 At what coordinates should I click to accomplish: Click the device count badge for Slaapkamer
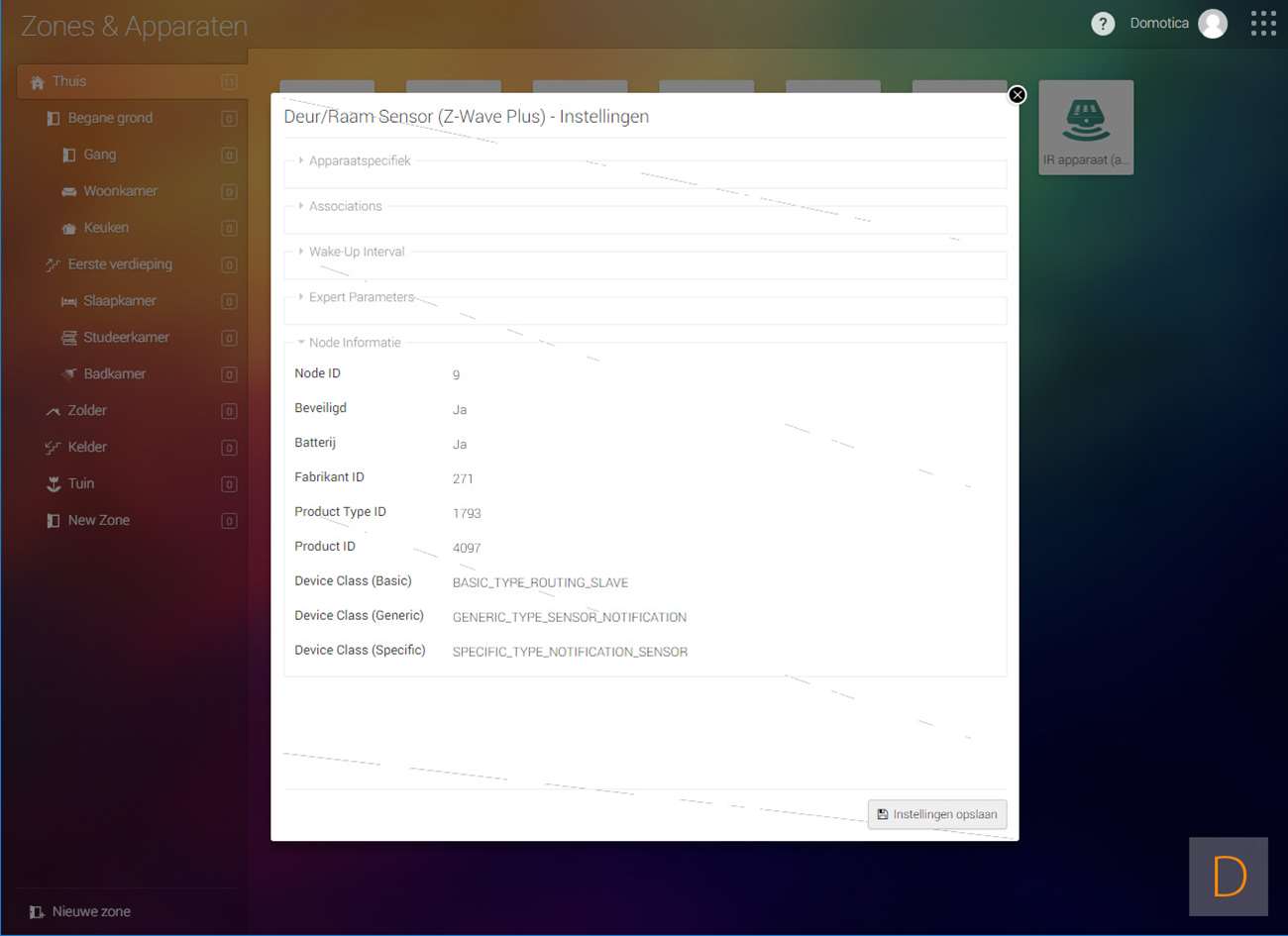tap(229, 302)
